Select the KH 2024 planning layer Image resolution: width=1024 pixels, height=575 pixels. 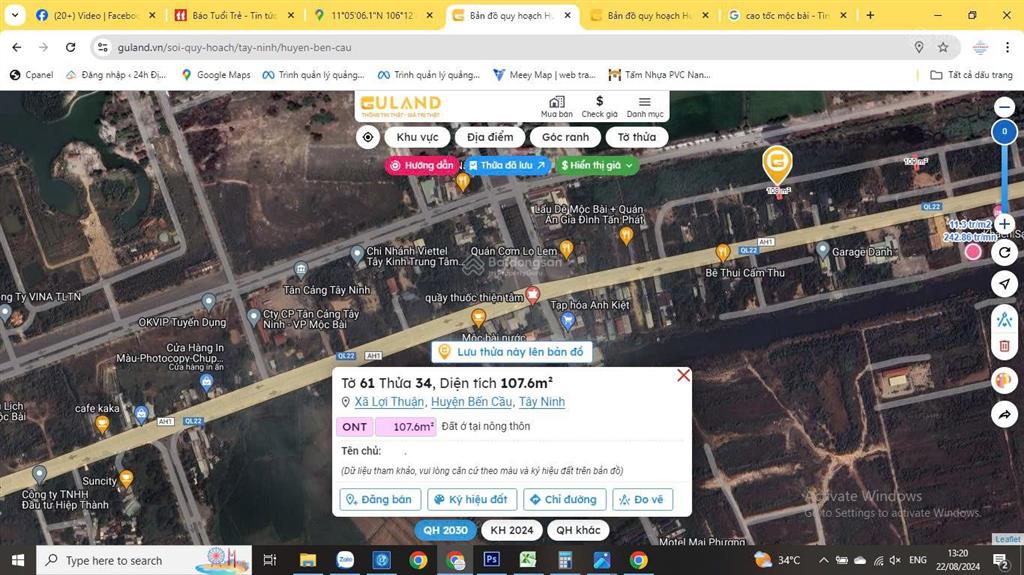pos(512,530)
